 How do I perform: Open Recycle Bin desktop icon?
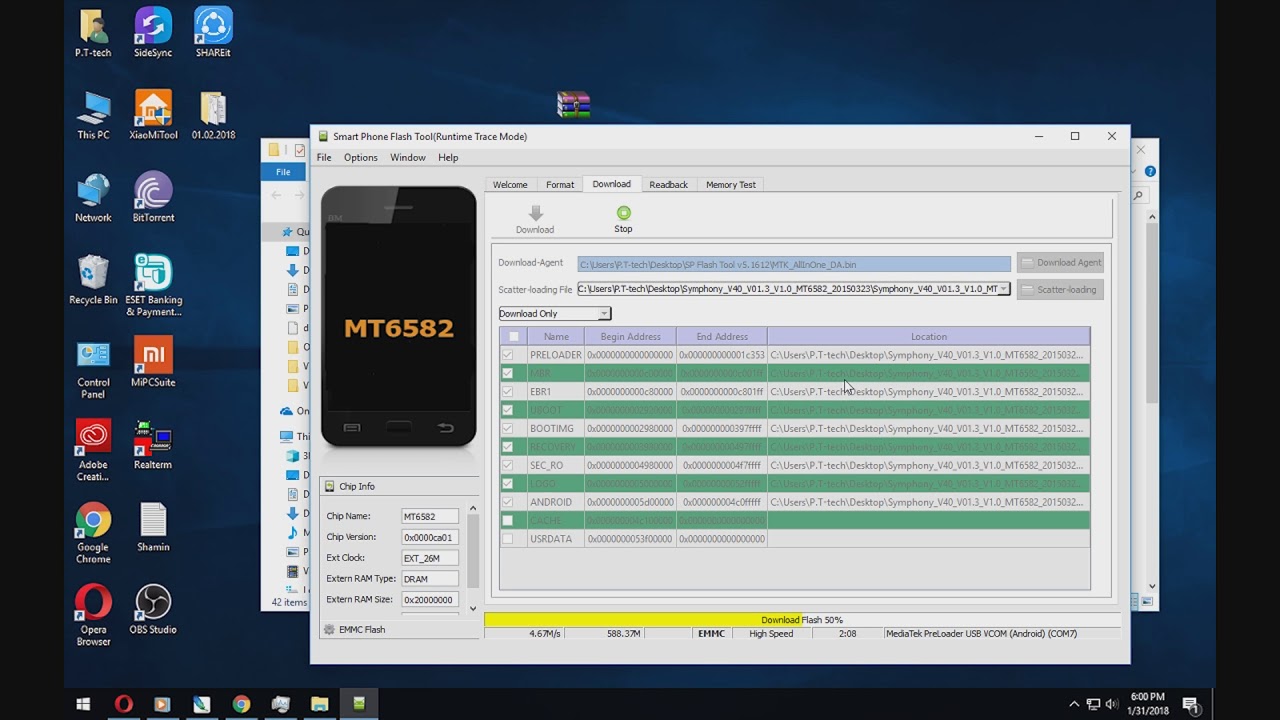pyautogui.click(x=93, y=280)
